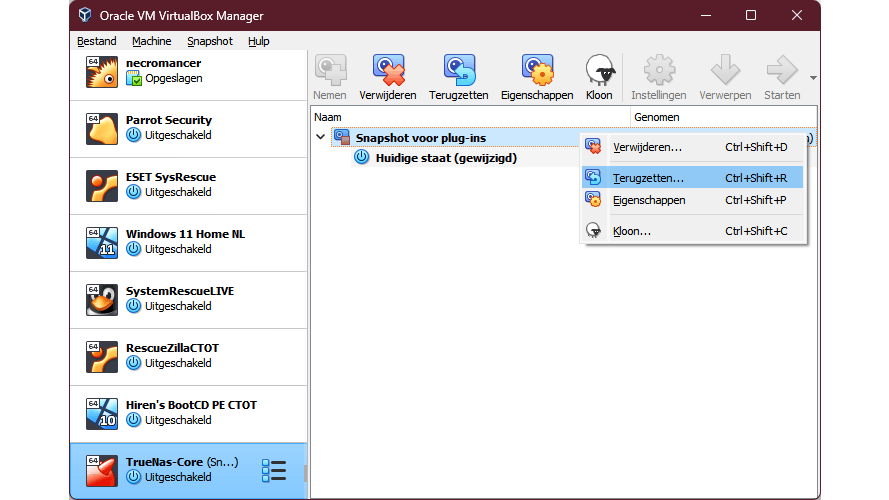Click the Verwijderen snapshot toolbar icon
Screen dimensions: 889x500
pyautogui.click(x=388, y=70)
